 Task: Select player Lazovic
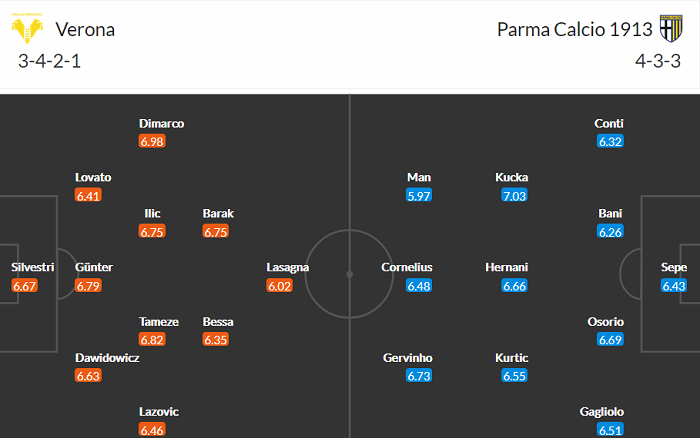point(158,412)
